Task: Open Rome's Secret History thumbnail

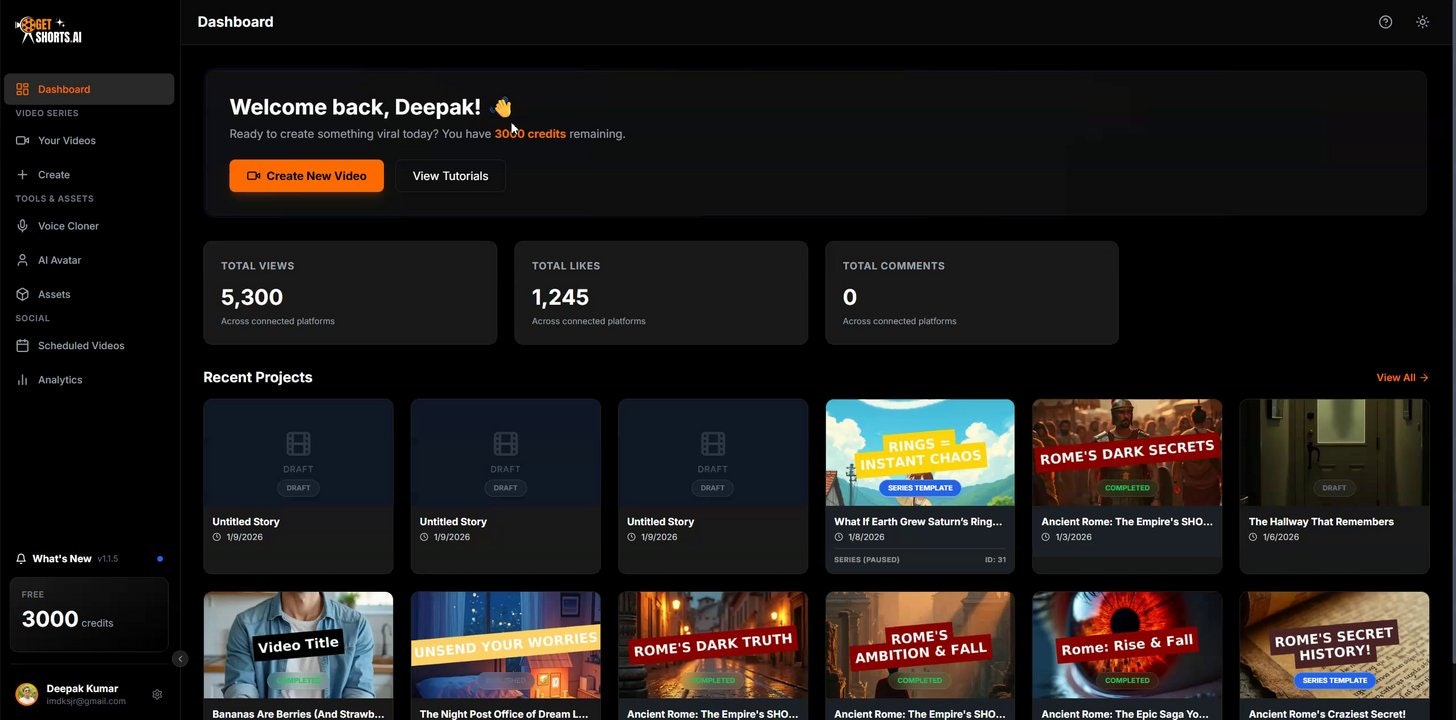Action: 1334,645
